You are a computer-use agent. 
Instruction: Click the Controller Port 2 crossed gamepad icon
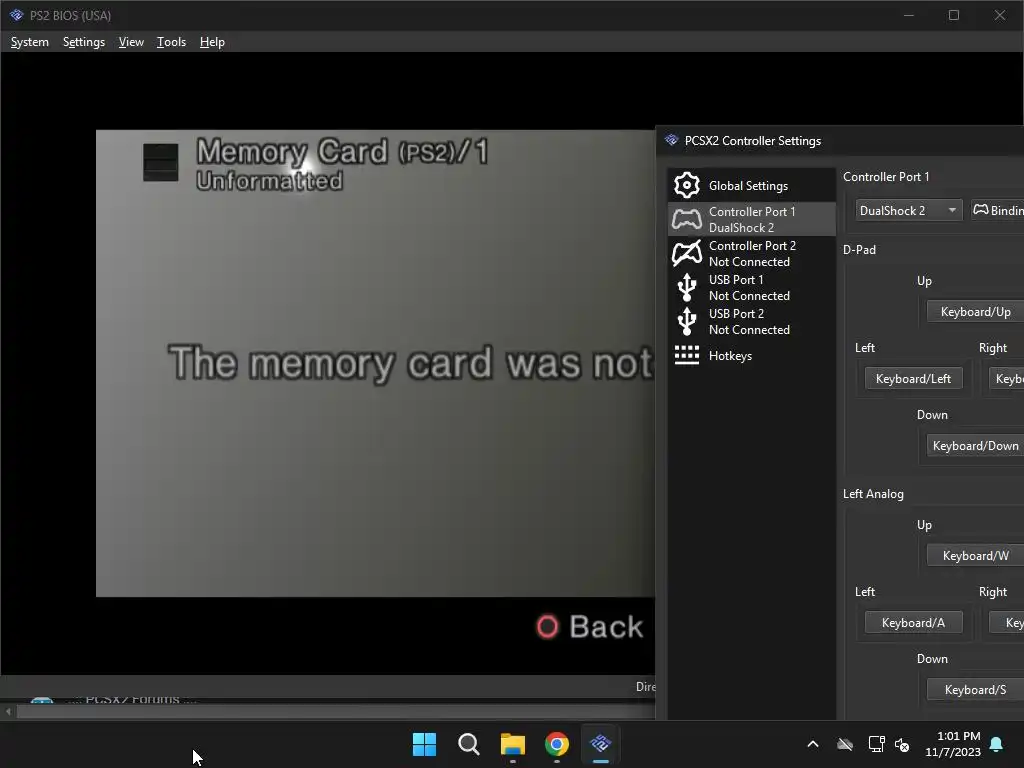click(686, 253)
